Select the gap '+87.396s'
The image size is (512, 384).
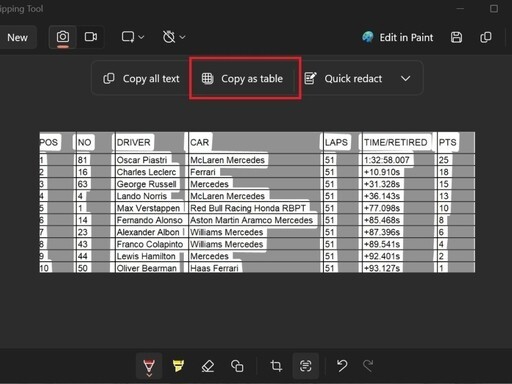(x=382, y=232)
